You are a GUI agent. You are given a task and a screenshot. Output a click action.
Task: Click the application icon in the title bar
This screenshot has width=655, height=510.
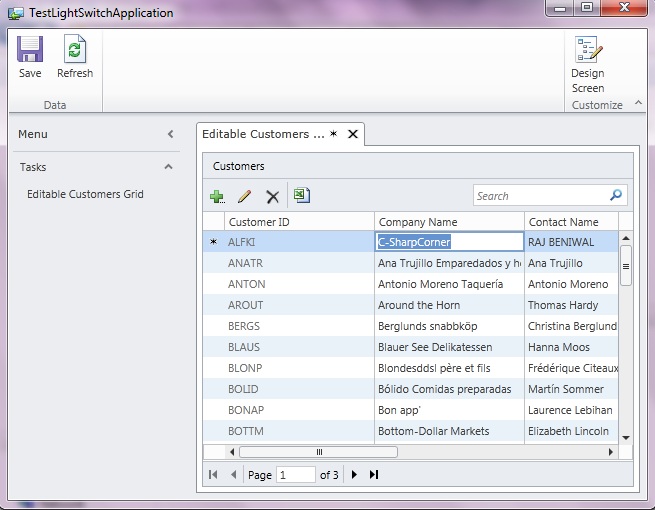click(16, 13)
